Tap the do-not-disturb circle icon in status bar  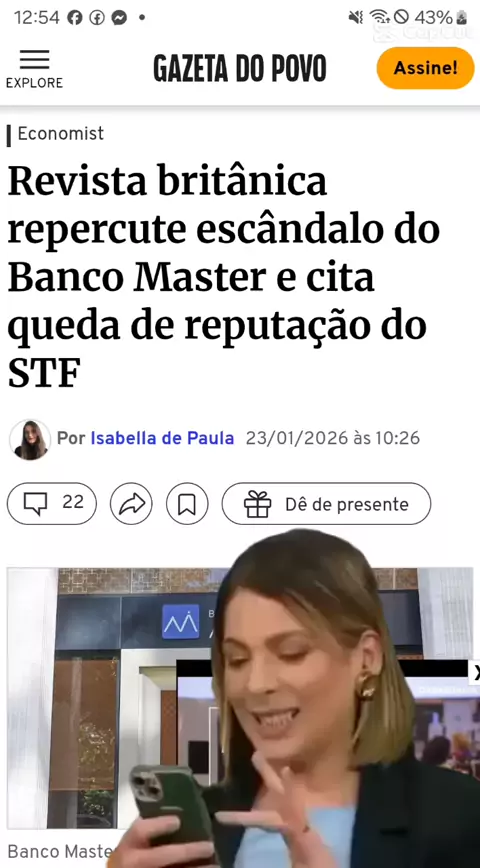tap(401, 17)
